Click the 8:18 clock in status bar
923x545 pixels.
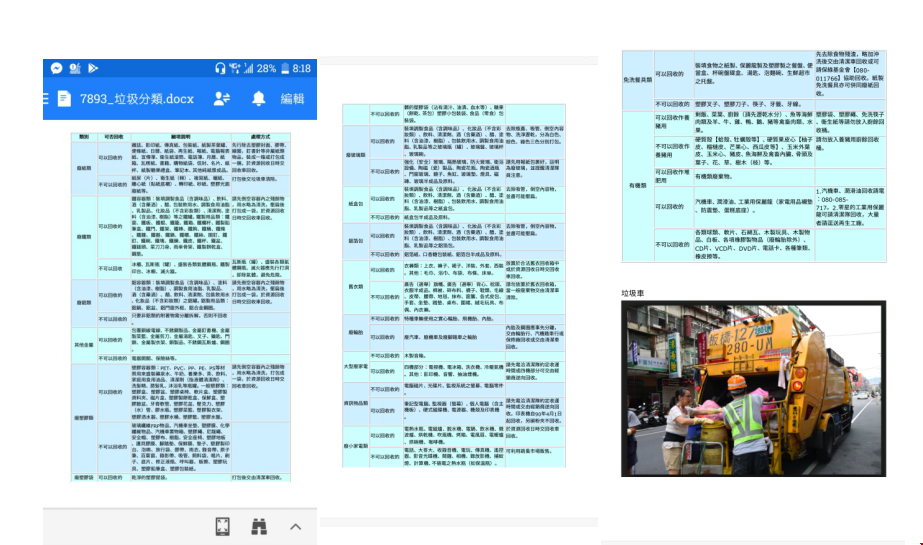click(x=302, y=68)
